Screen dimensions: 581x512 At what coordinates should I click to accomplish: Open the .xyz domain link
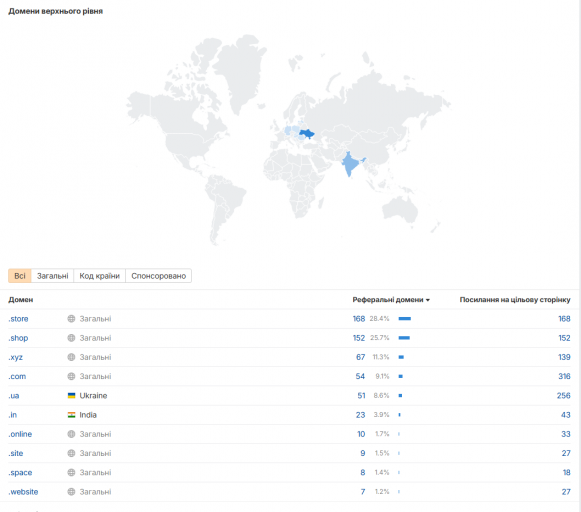16,358
